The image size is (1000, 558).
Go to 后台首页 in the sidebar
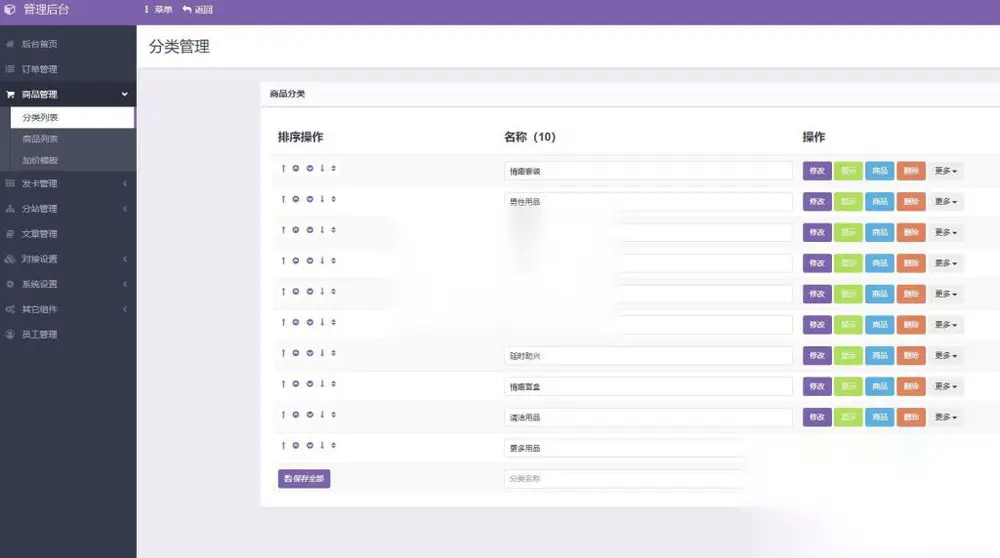coord(68,44)
